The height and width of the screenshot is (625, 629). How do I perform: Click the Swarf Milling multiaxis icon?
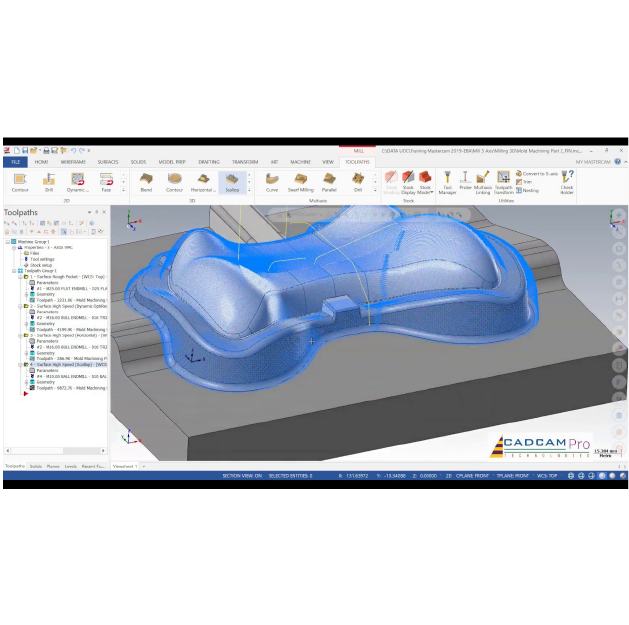click(300, 183)
